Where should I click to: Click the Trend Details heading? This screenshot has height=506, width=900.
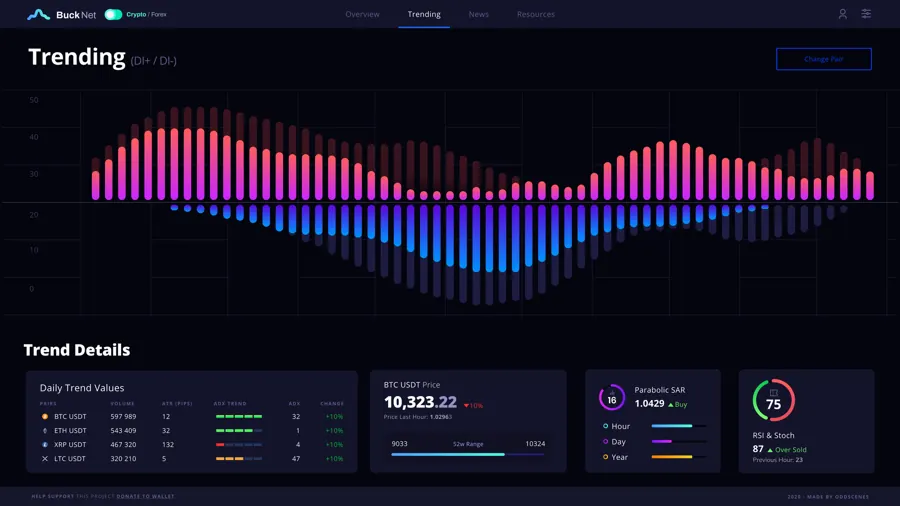pos(77,350)
